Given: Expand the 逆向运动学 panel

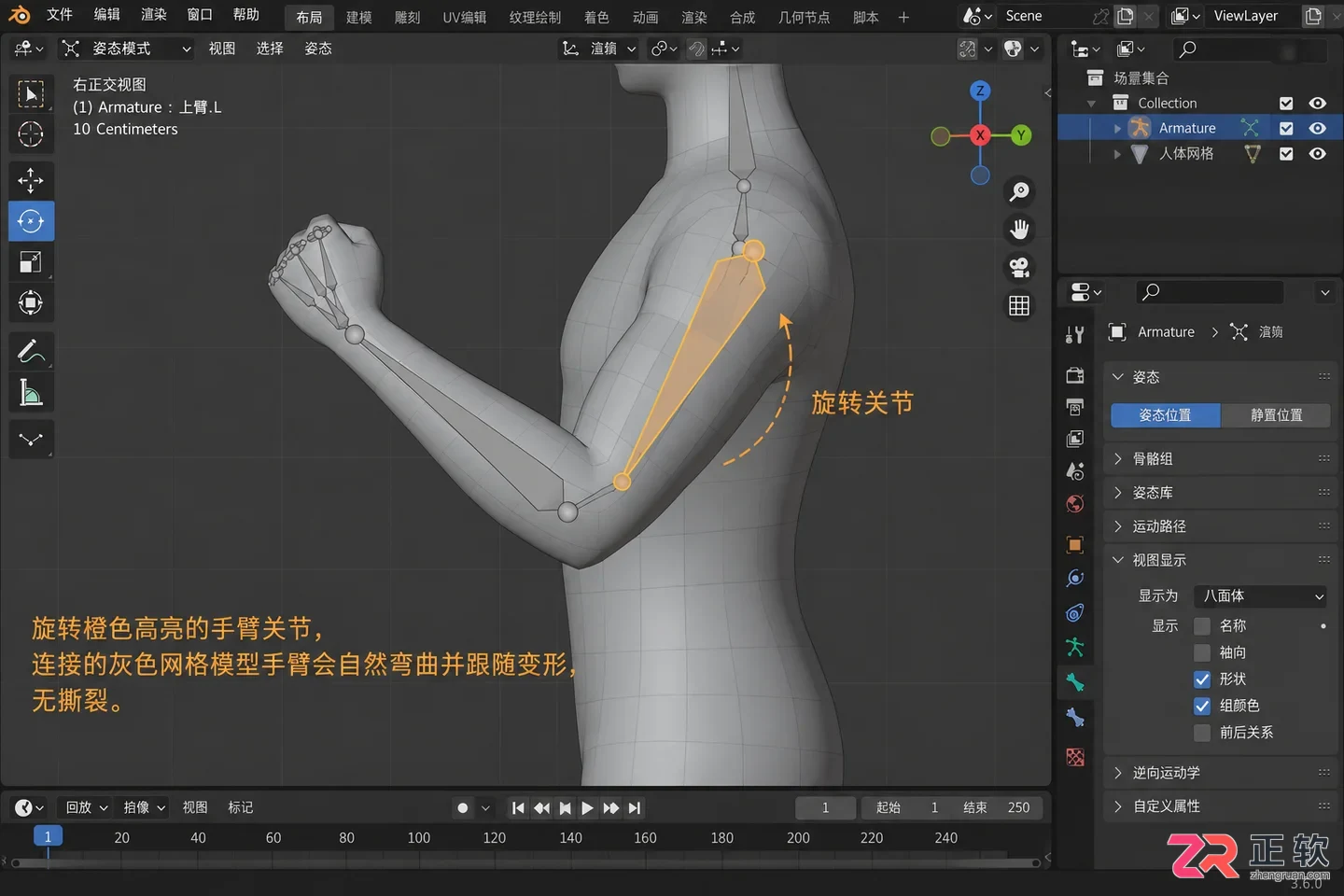Looking at the screenshot, I should tap(1220, 773).
